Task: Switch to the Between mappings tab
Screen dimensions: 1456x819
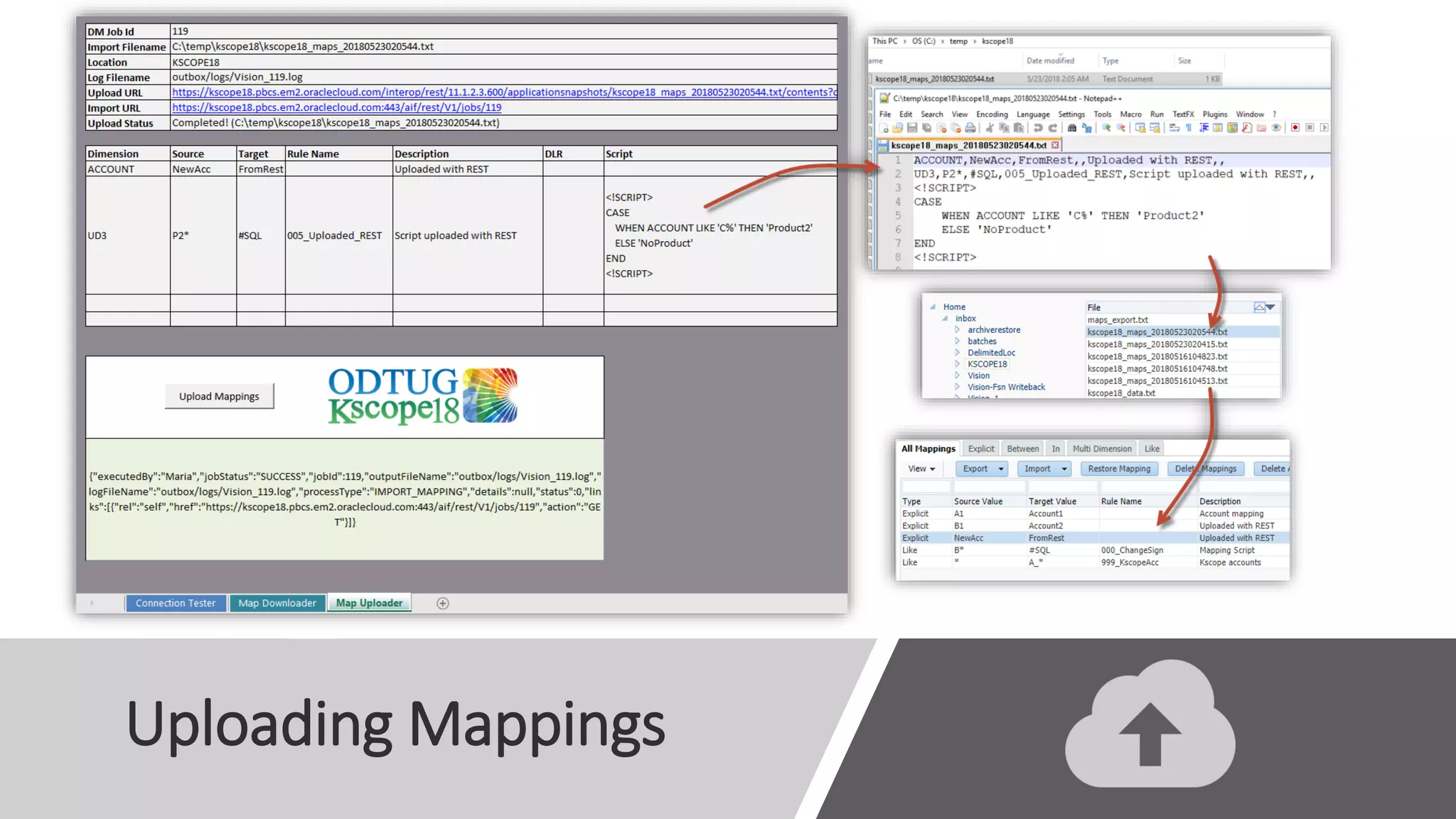Action: click(1023, 449)
